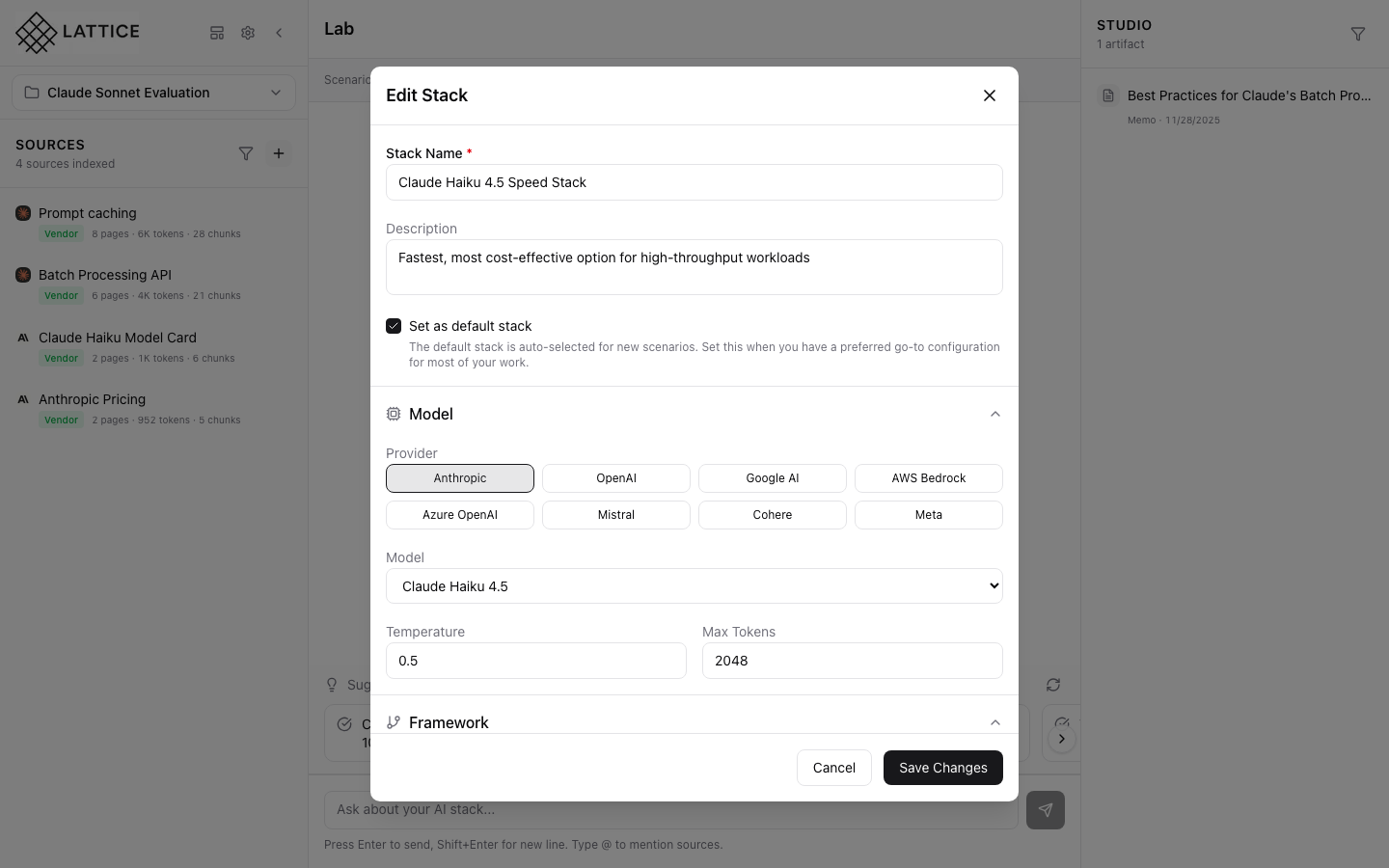Cancel editing the stack

click(x=833, y=768)
